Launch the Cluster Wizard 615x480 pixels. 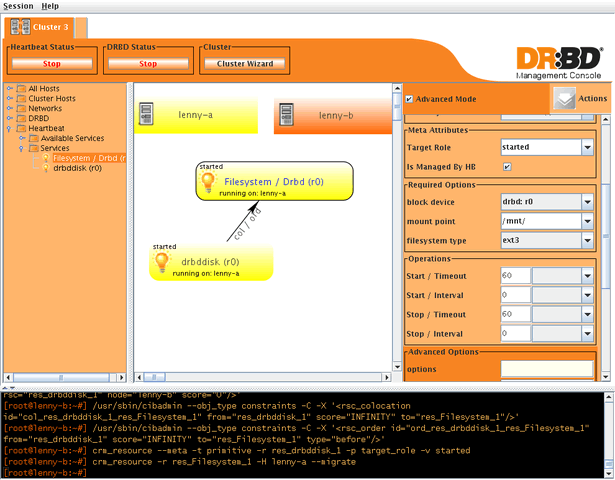(245, 64)
